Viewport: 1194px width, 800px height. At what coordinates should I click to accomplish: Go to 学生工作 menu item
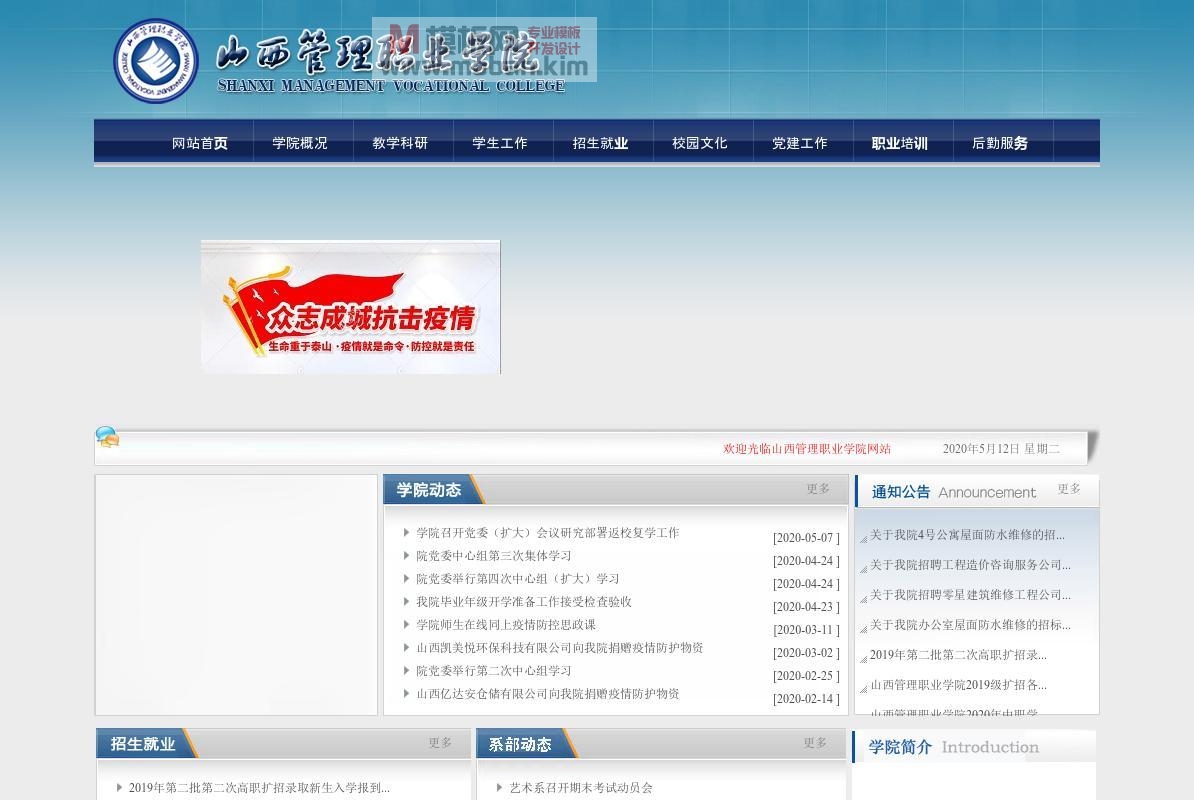pos(500,143)
